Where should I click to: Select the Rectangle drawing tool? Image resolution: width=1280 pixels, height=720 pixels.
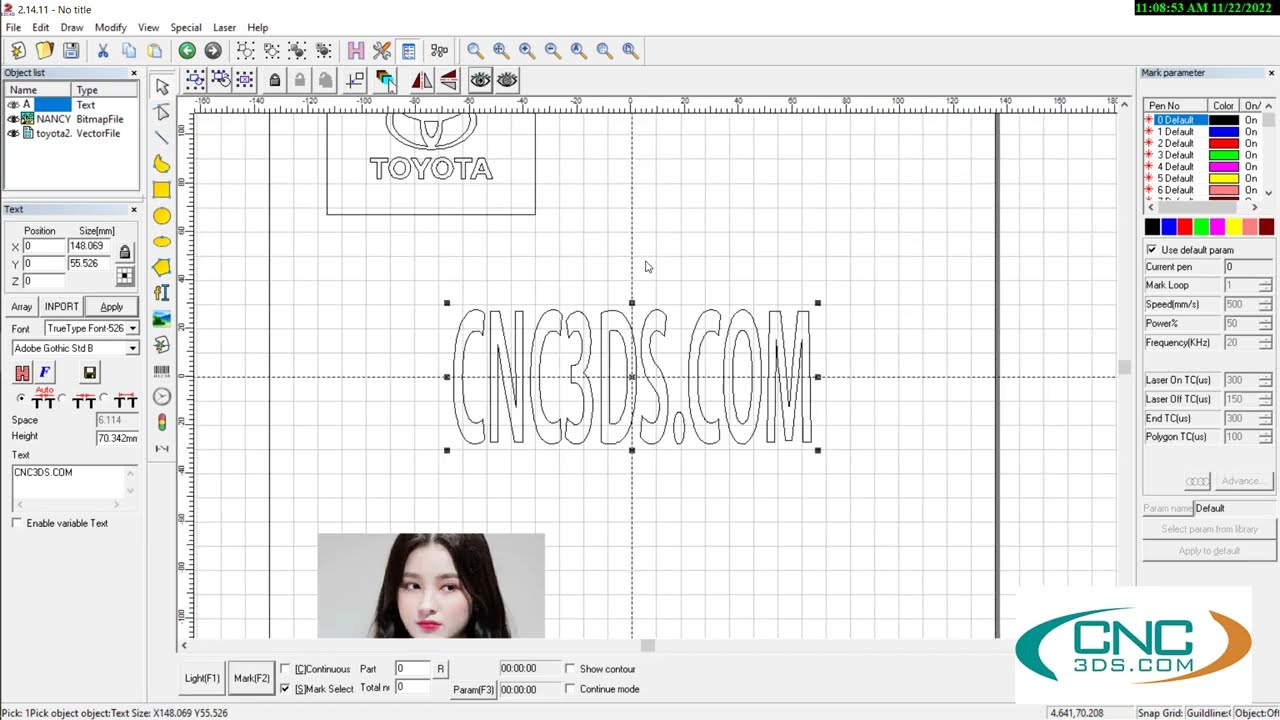pos(162,190)
